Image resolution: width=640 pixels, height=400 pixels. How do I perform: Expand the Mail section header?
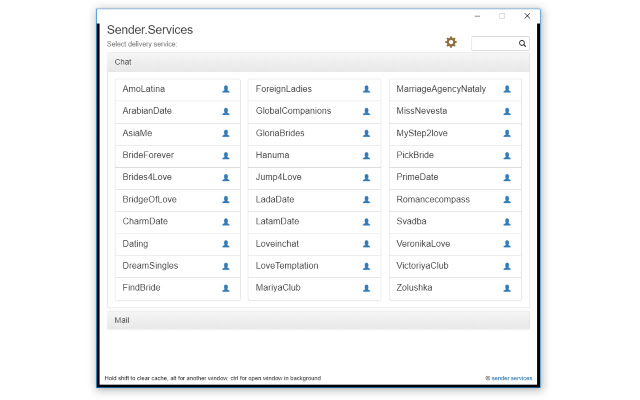pyautogui.click(x=318, y=320)
